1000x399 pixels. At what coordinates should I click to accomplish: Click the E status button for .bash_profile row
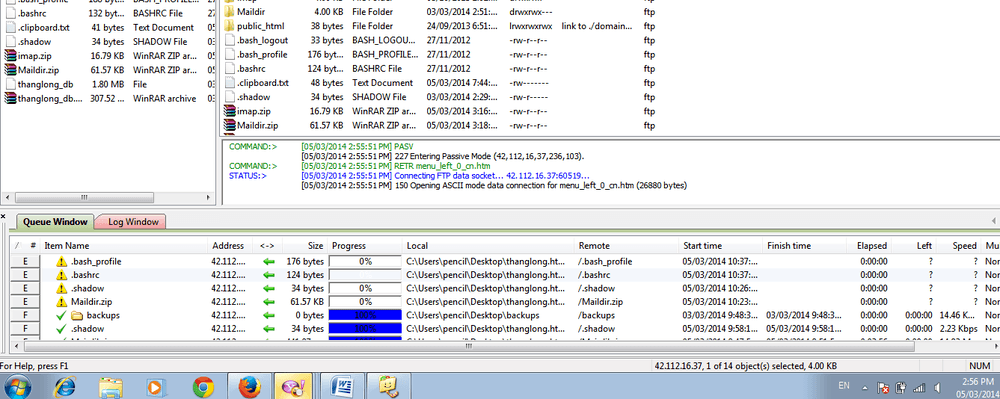(x=25, y=261)
